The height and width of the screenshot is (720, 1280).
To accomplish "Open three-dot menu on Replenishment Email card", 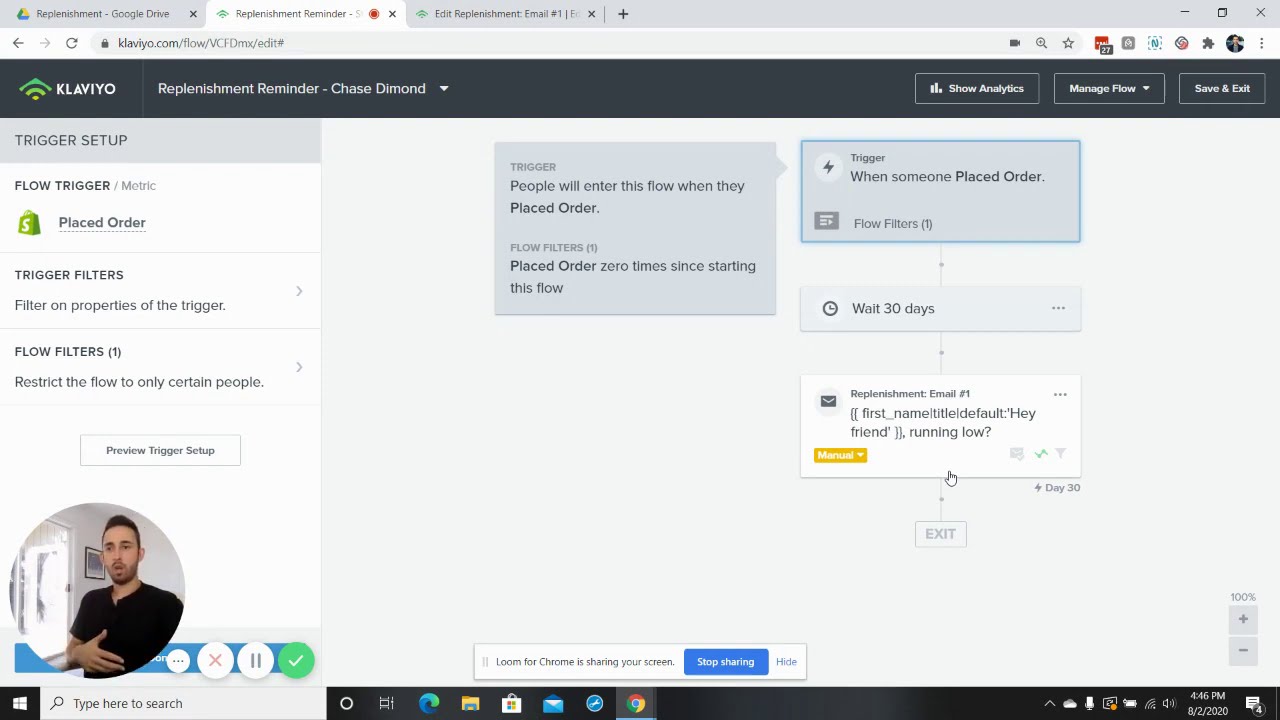I will [x=1060, y=394].
